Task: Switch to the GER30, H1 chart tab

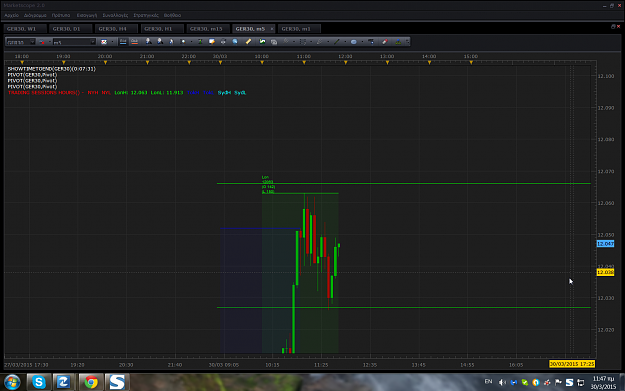Action: (x=162, y=29)
